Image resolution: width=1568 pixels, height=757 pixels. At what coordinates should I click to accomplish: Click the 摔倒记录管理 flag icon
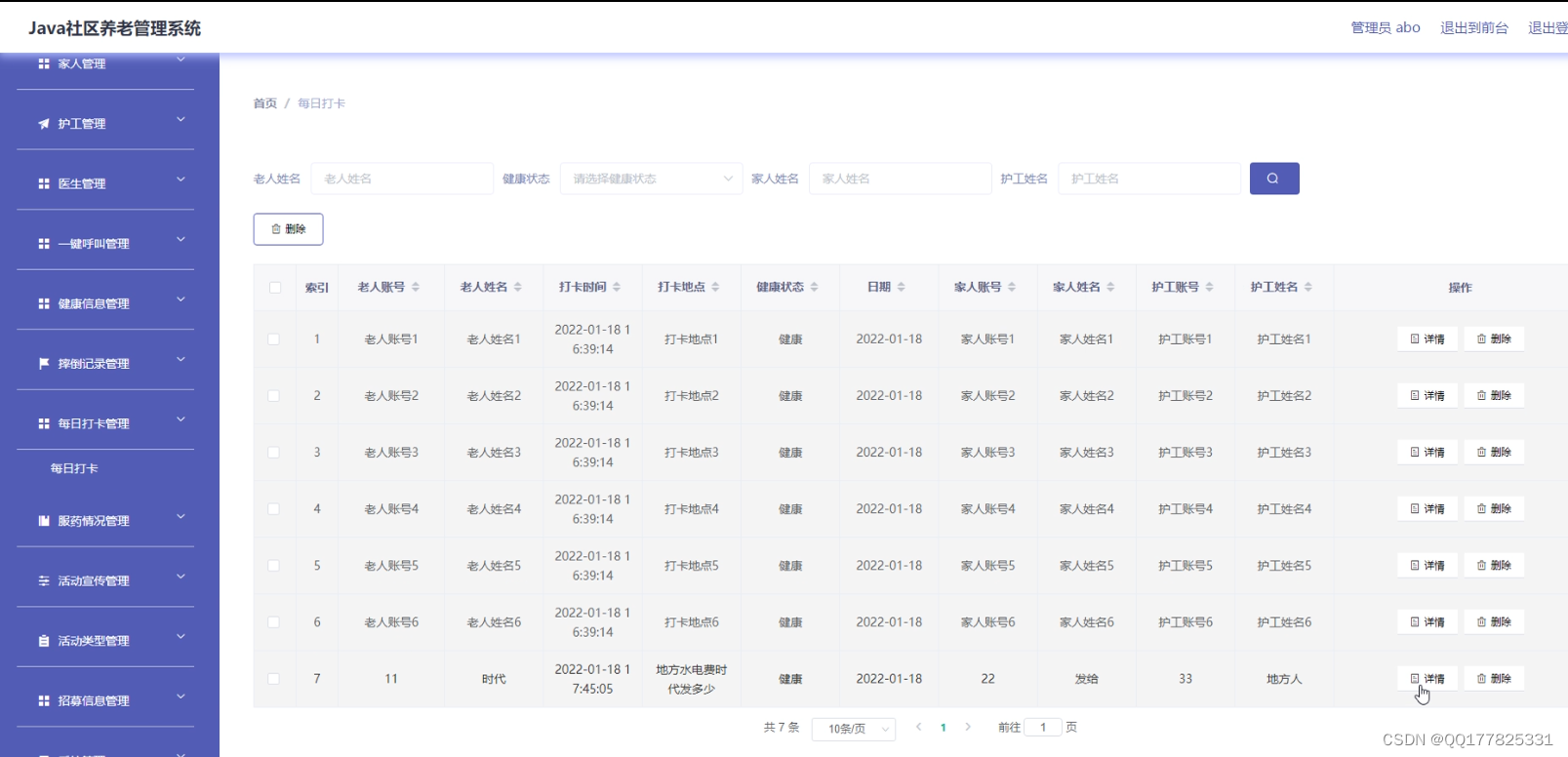tap(44, 364)
